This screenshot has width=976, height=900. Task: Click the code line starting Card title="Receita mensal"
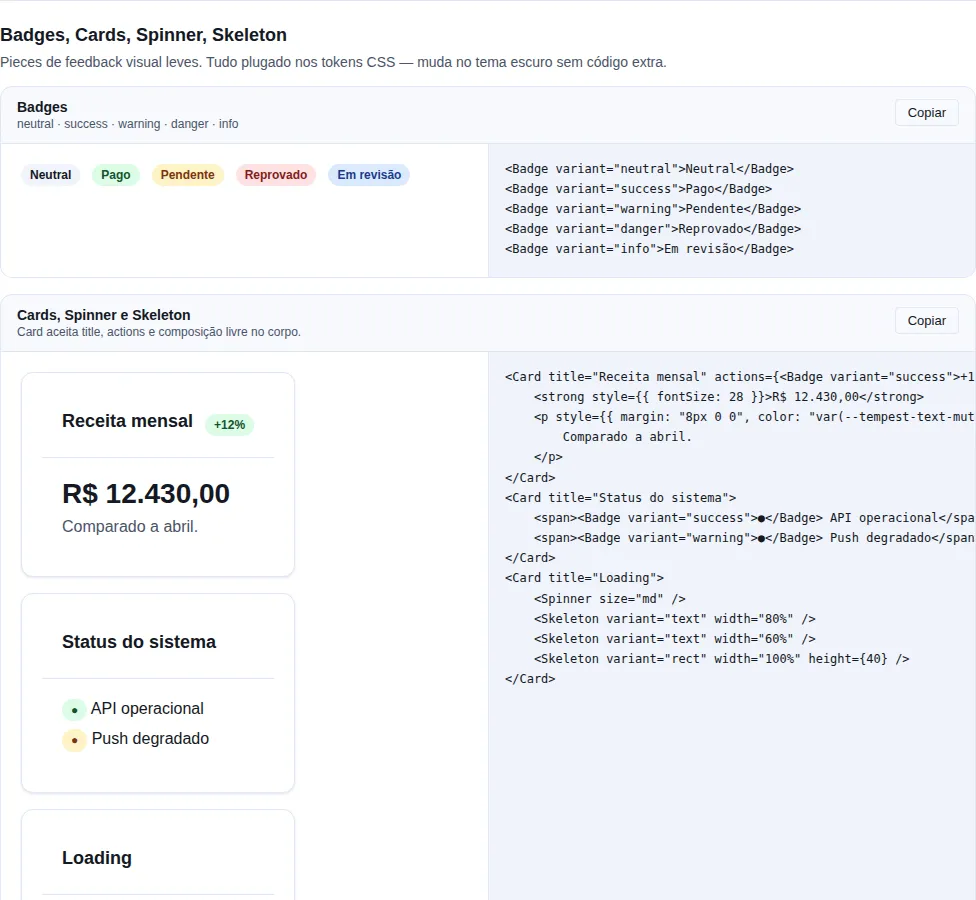coord(740,377)
